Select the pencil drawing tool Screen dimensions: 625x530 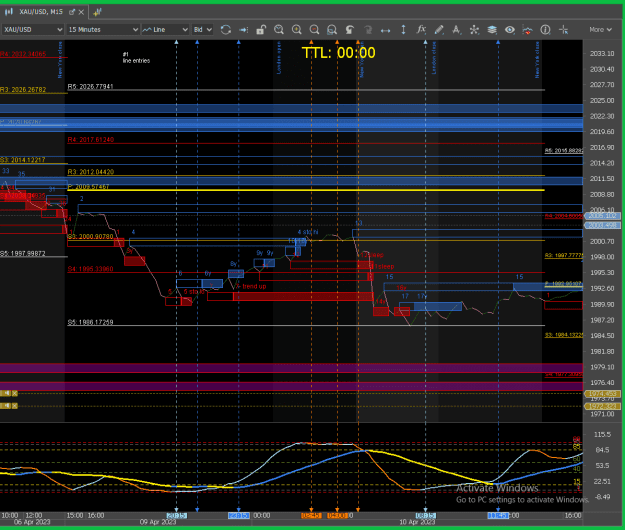(x=439, y=29)
